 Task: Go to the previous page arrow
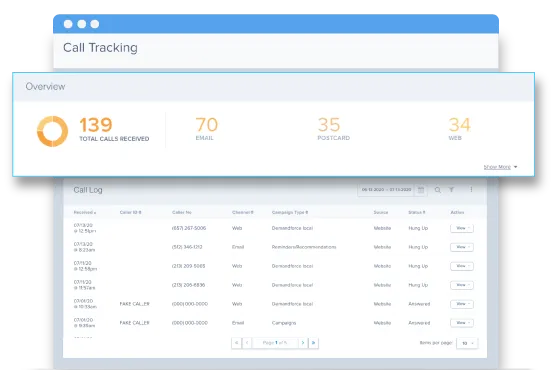coord(247,343)
